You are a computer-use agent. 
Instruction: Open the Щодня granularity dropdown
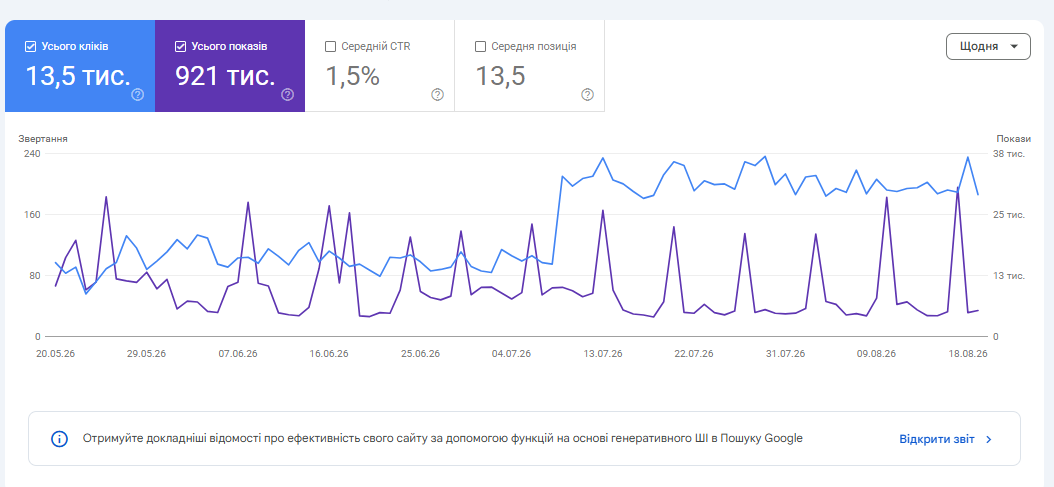coord(987,46)
